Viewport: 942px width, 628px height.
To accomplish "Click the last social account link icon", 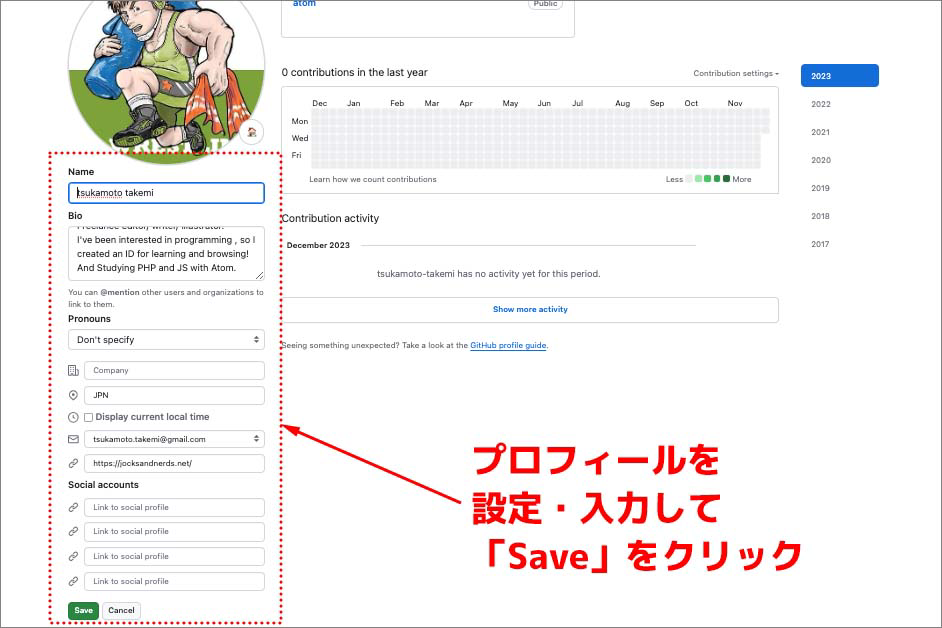I will (x=72, y=581).
